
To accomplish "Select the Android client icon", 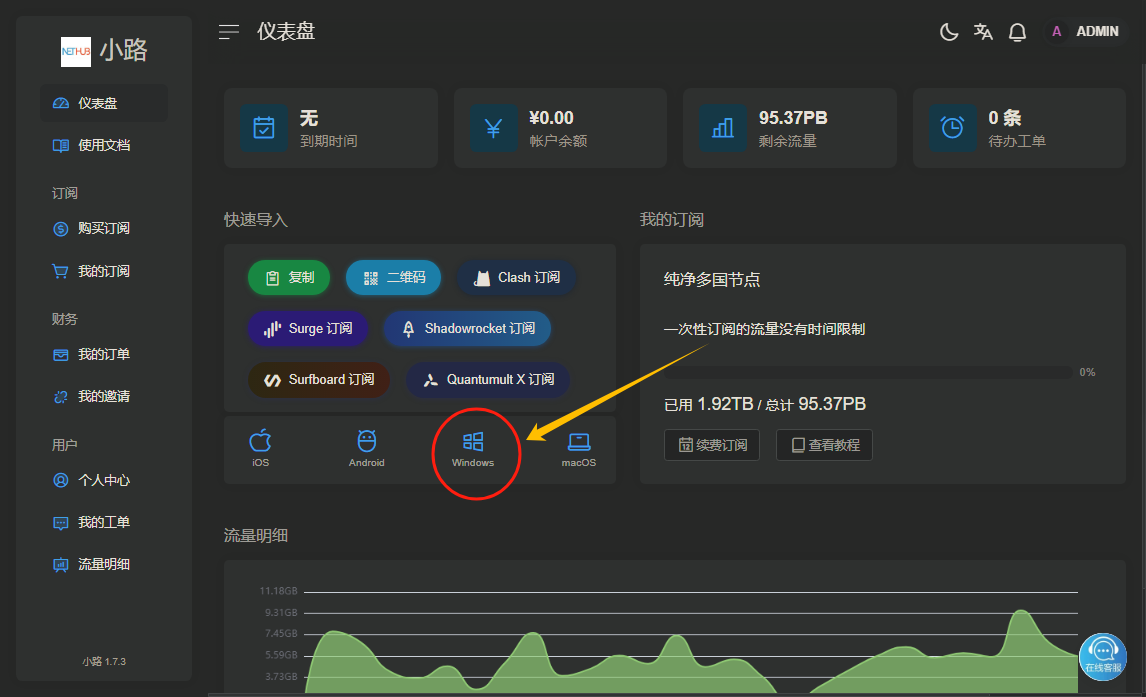I will pos(367,448).
